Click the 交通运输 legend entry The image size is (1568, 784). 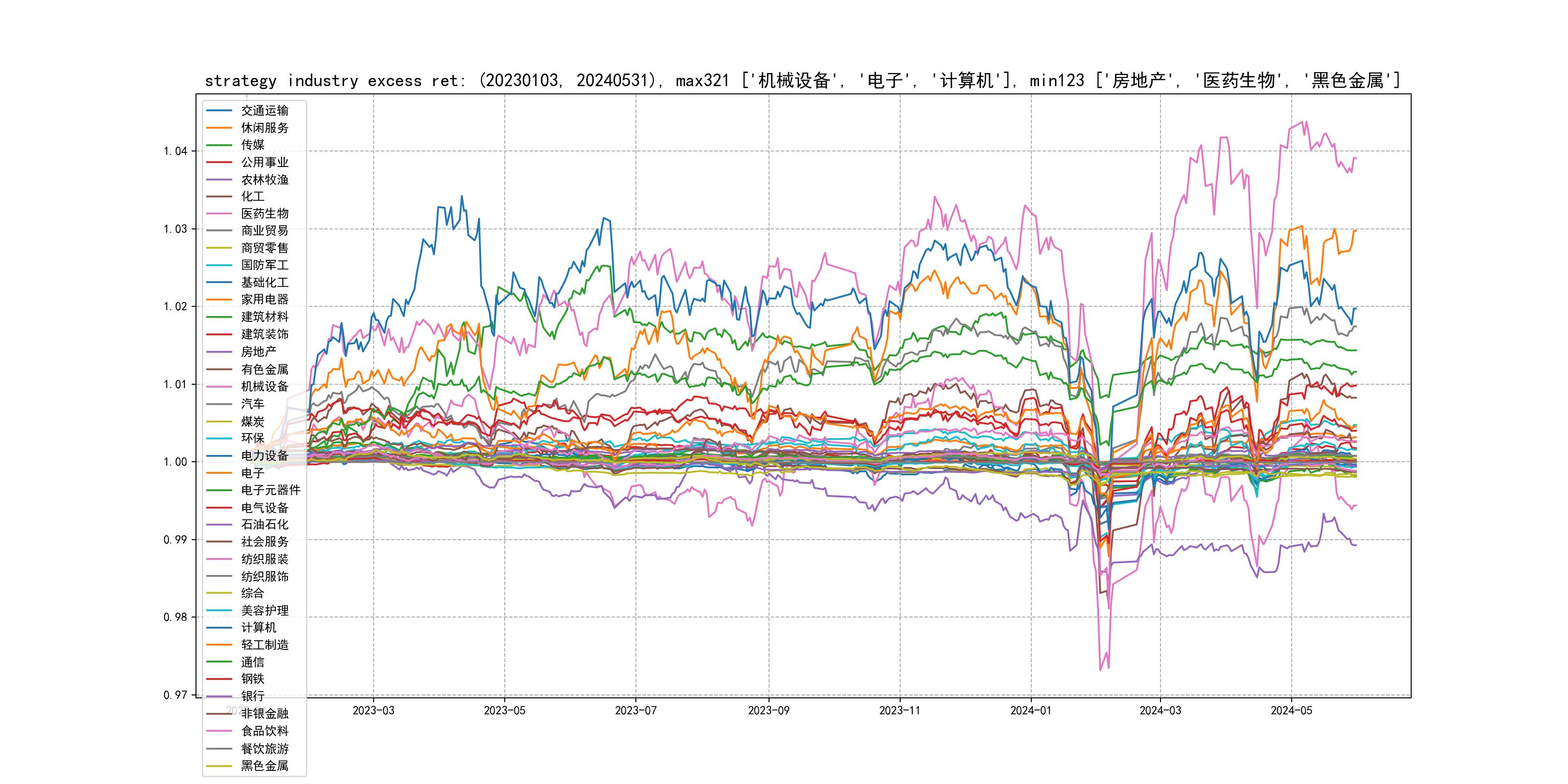(x=264, y=111)
